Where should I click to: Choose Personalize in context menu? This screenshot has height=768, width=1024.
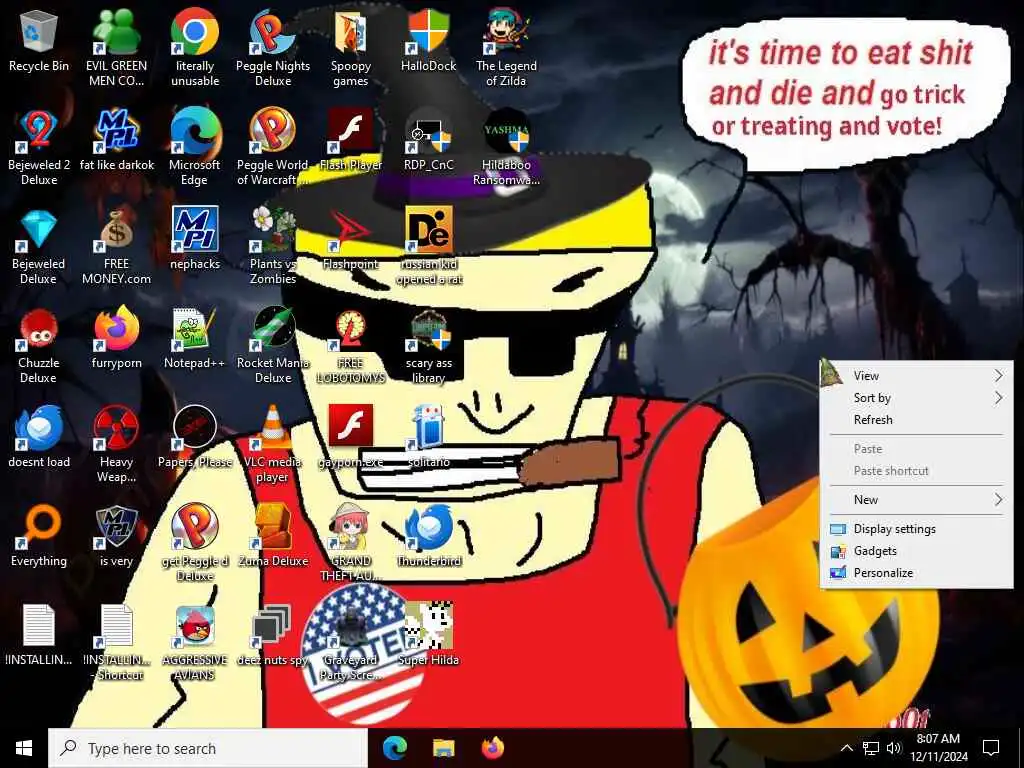[916, 573]
